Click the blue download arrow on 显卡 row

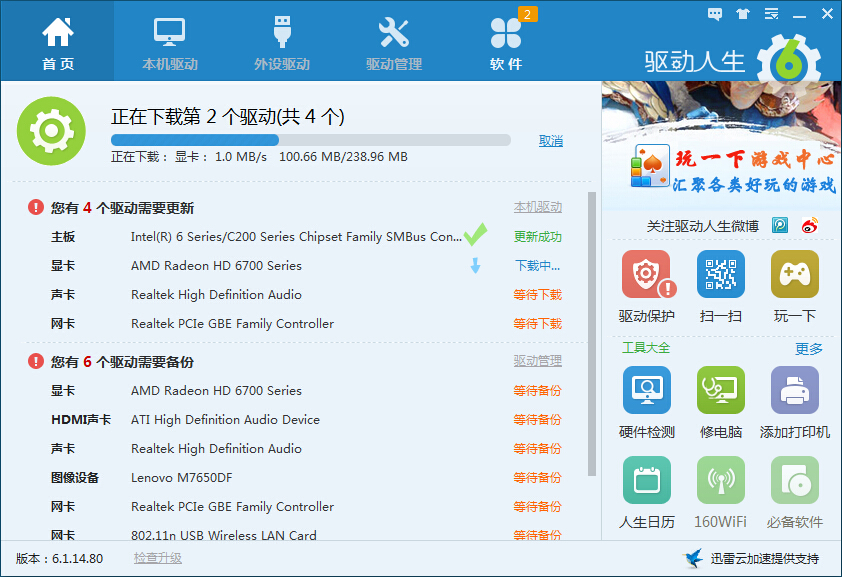tap(475, 265)
